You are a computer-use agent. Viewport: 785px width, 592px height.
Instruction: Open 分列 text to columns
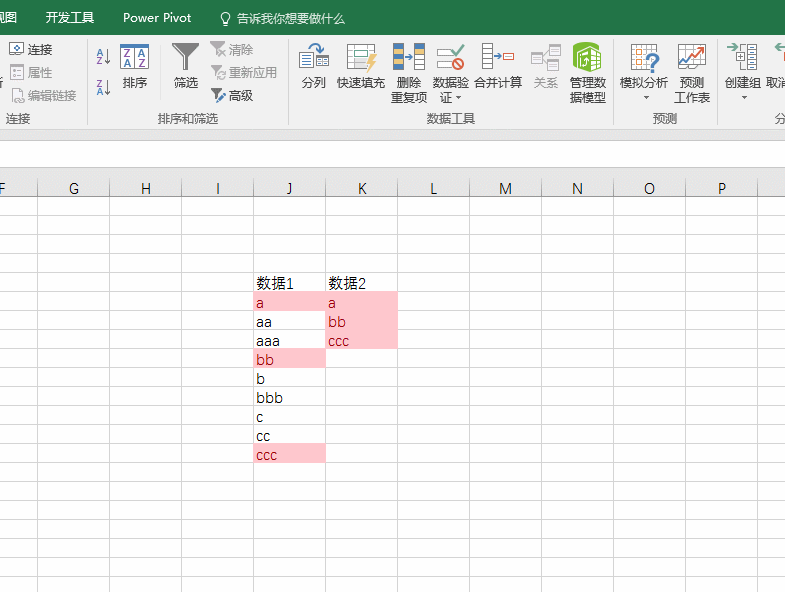[313, 66]
